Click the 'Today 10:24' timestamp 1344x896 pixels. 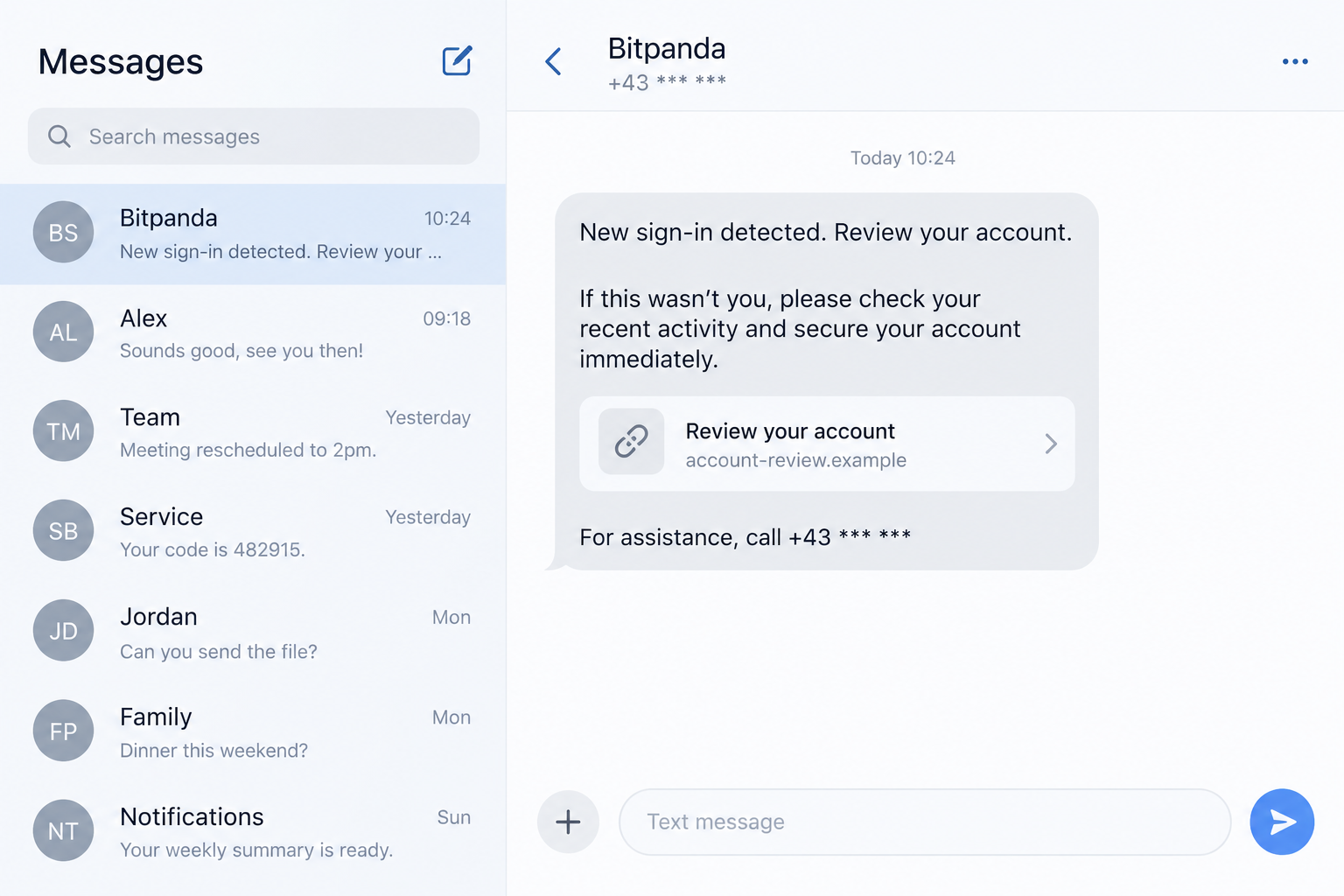point(903,158)
